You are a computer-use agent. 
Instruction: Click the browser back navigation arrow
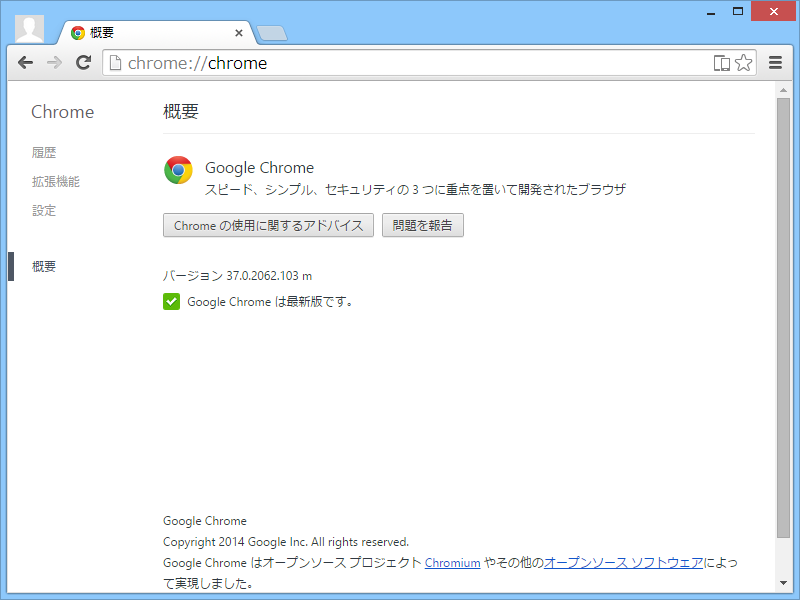click(x=25, y=62)
